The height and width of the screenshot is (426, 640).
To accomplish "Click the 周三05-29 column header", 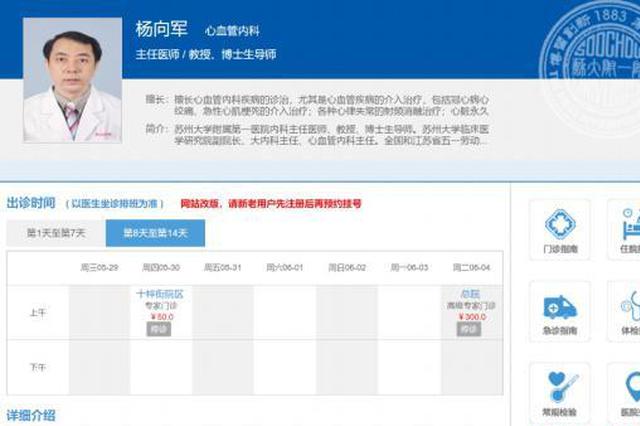I will [99, 268].
